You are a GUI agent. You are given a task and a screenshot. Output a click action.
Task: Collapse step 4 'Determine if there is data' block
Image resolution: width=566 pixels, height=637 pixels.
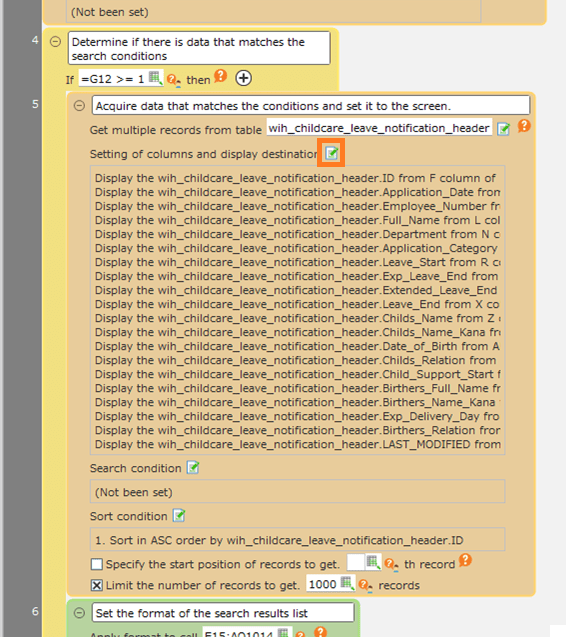pyautogui.click(x=55, y=41)
